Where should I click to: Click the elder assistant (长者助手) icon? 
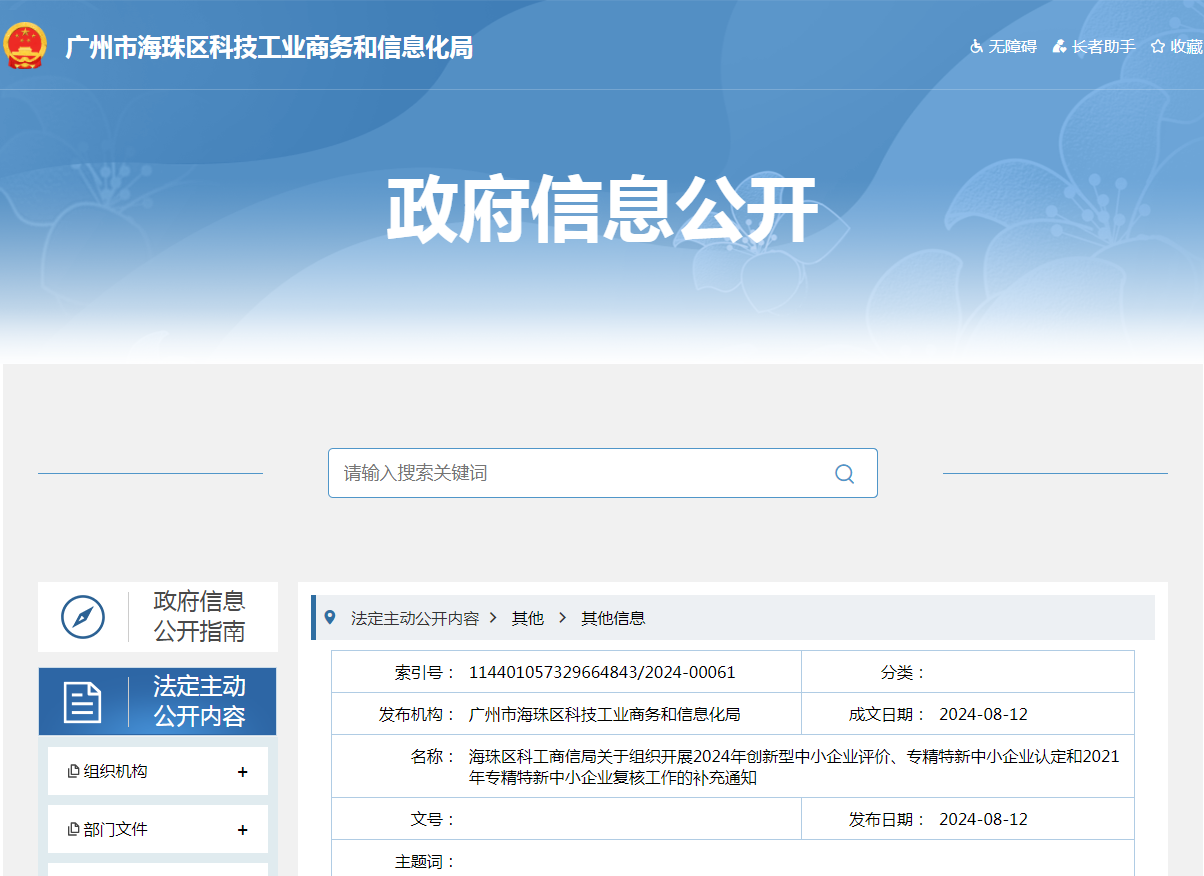(1059, 47)
